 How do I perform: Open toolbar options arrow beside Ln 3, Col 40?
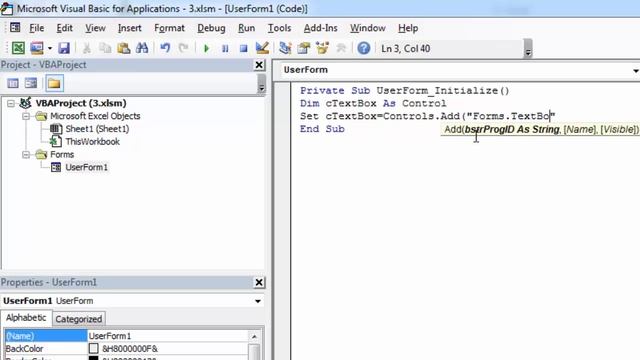pos(528,49)
